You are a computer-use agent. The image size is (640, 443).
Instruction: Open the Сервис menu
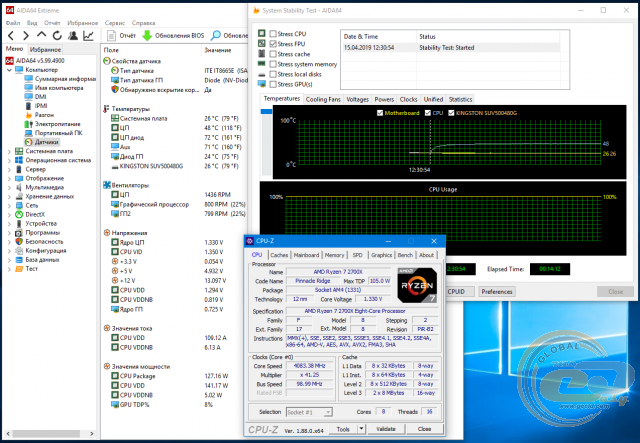[115, 23]
